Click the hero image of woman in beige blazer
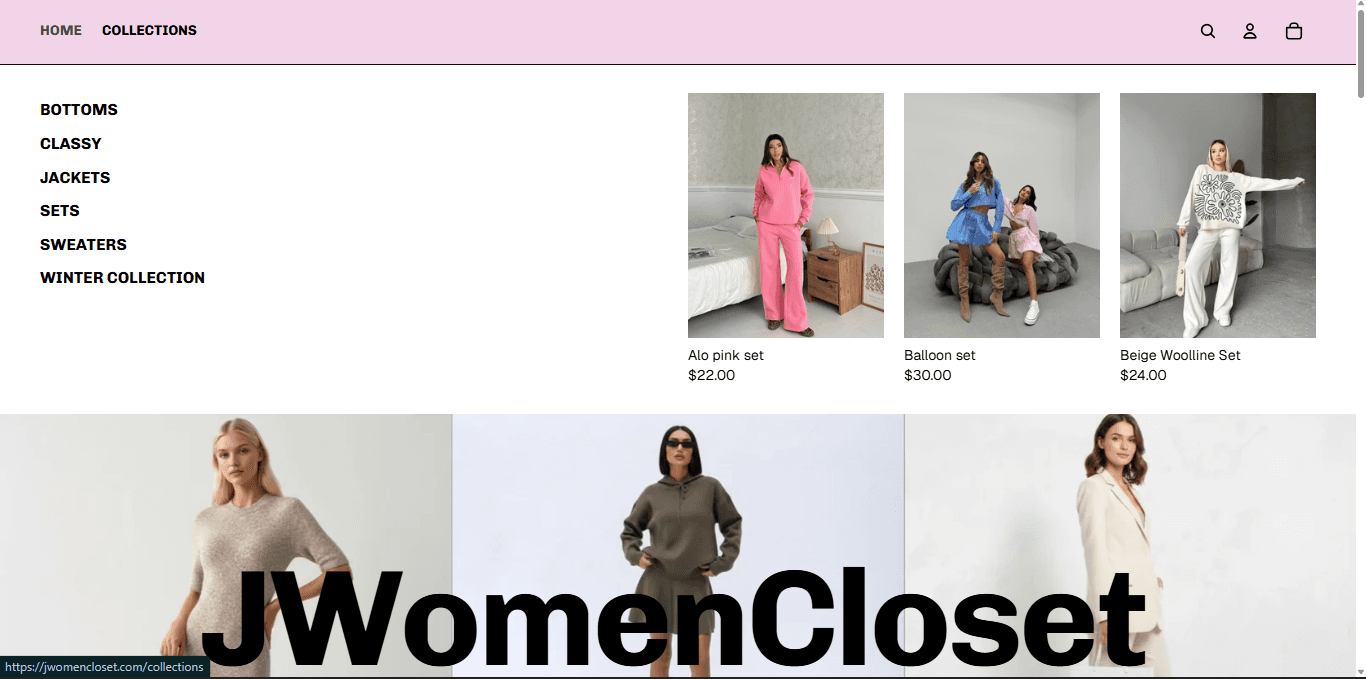The width and height of the screenshot is (1366, 679). [x=1130, y=546]
